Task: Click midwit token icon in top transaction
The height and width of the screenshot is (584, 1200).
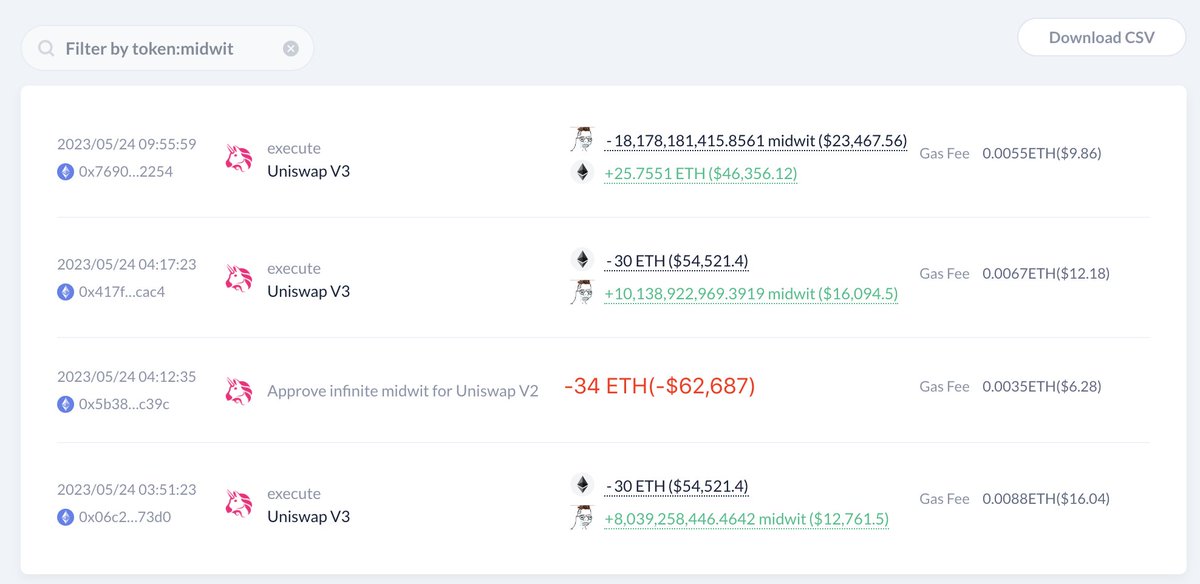Action: (581, 140)
